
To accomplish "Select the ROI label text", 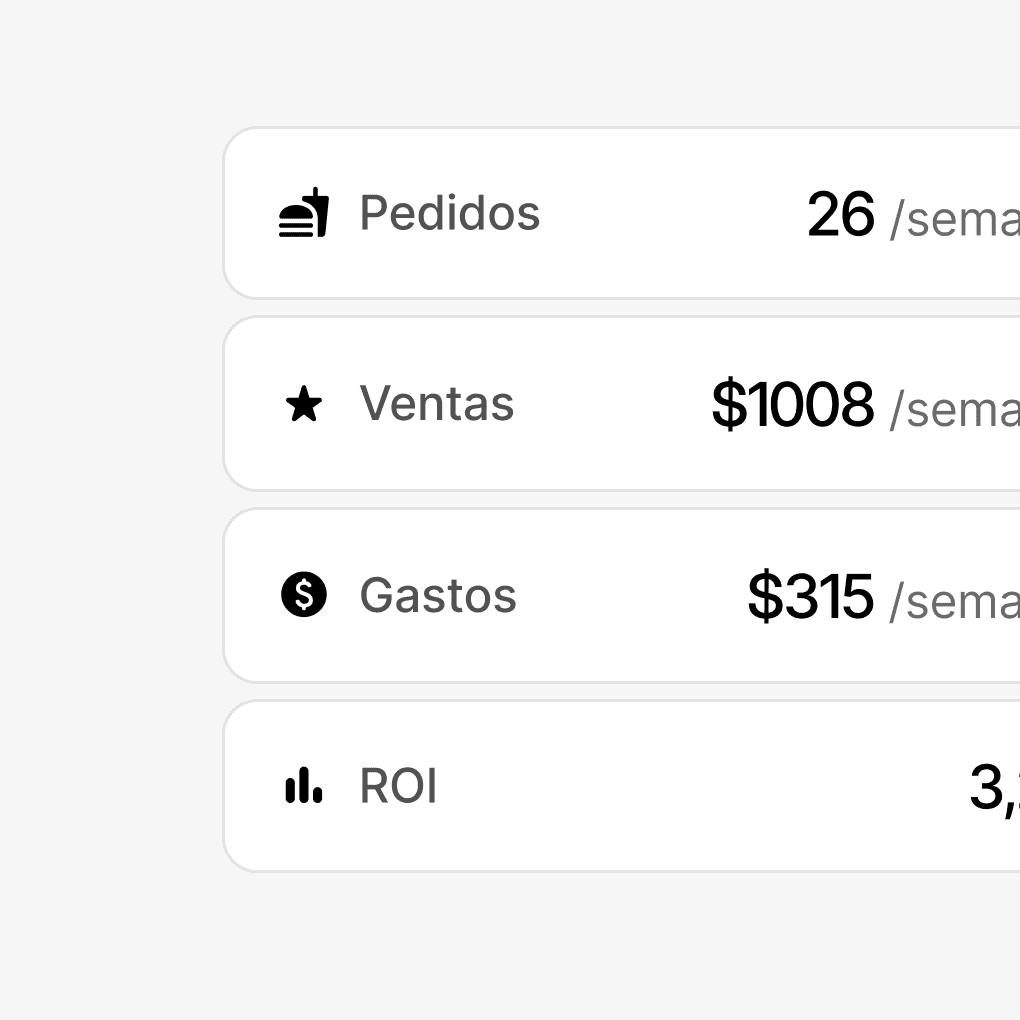I will pyautogui.click(x=398, y=787).
